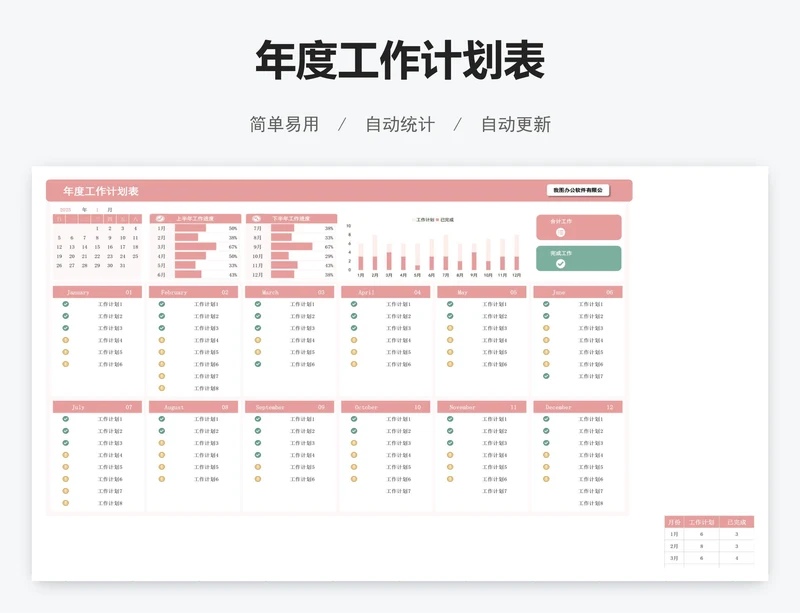The width and height of the screenshot is (800, 613).
Task: Click calendar date 22
Action: (97, 256)
